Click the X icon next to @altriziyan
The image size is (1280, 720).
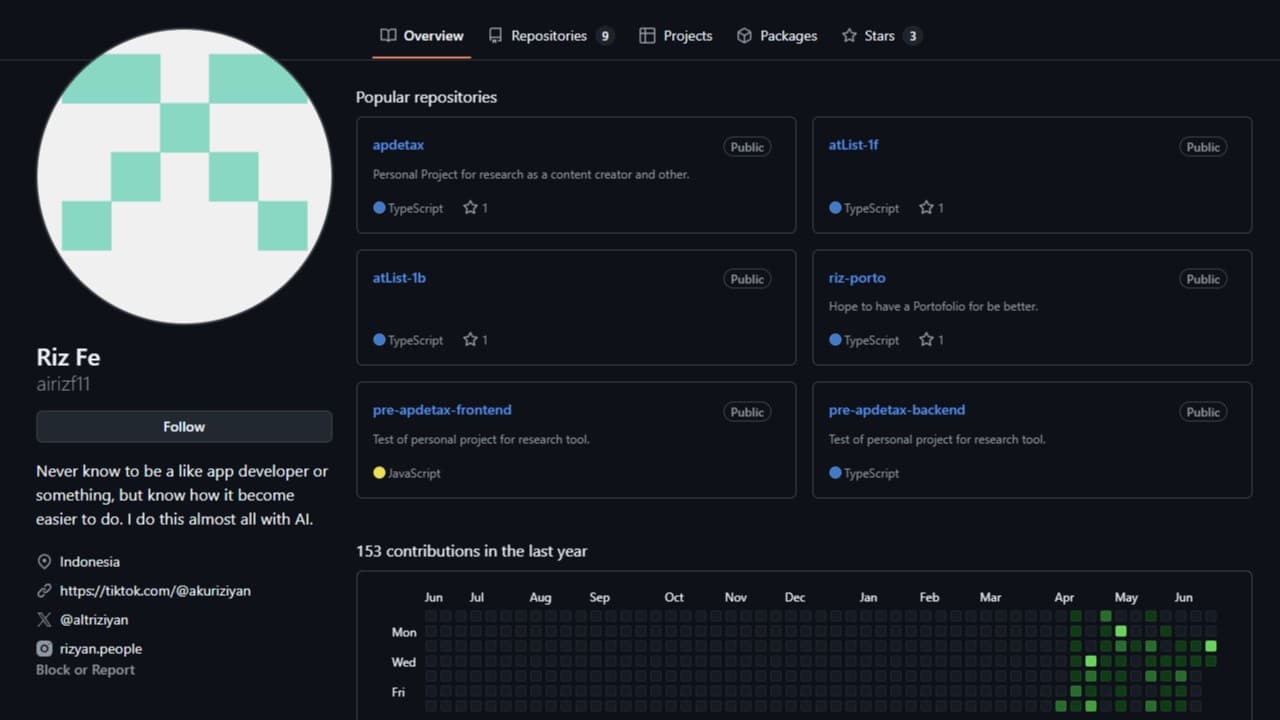[x=44, y=619]
